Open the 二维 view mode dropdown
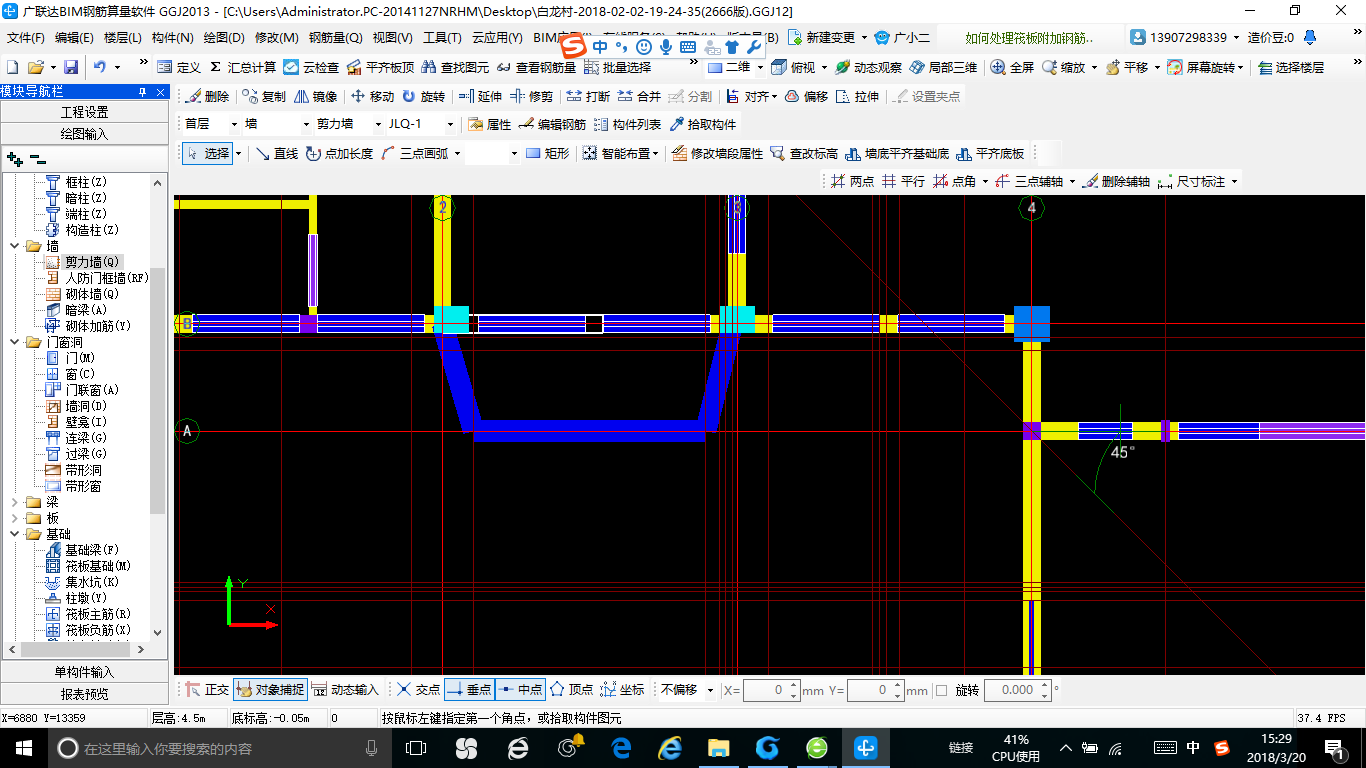The image size is (1366, 768). (760, 67)
